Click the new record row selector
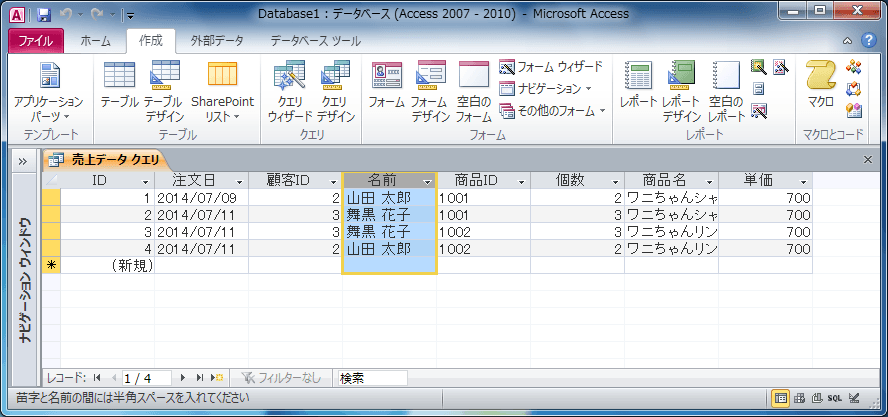The width and height of the screenshot is (888, 417). click(x=51, y=265)
